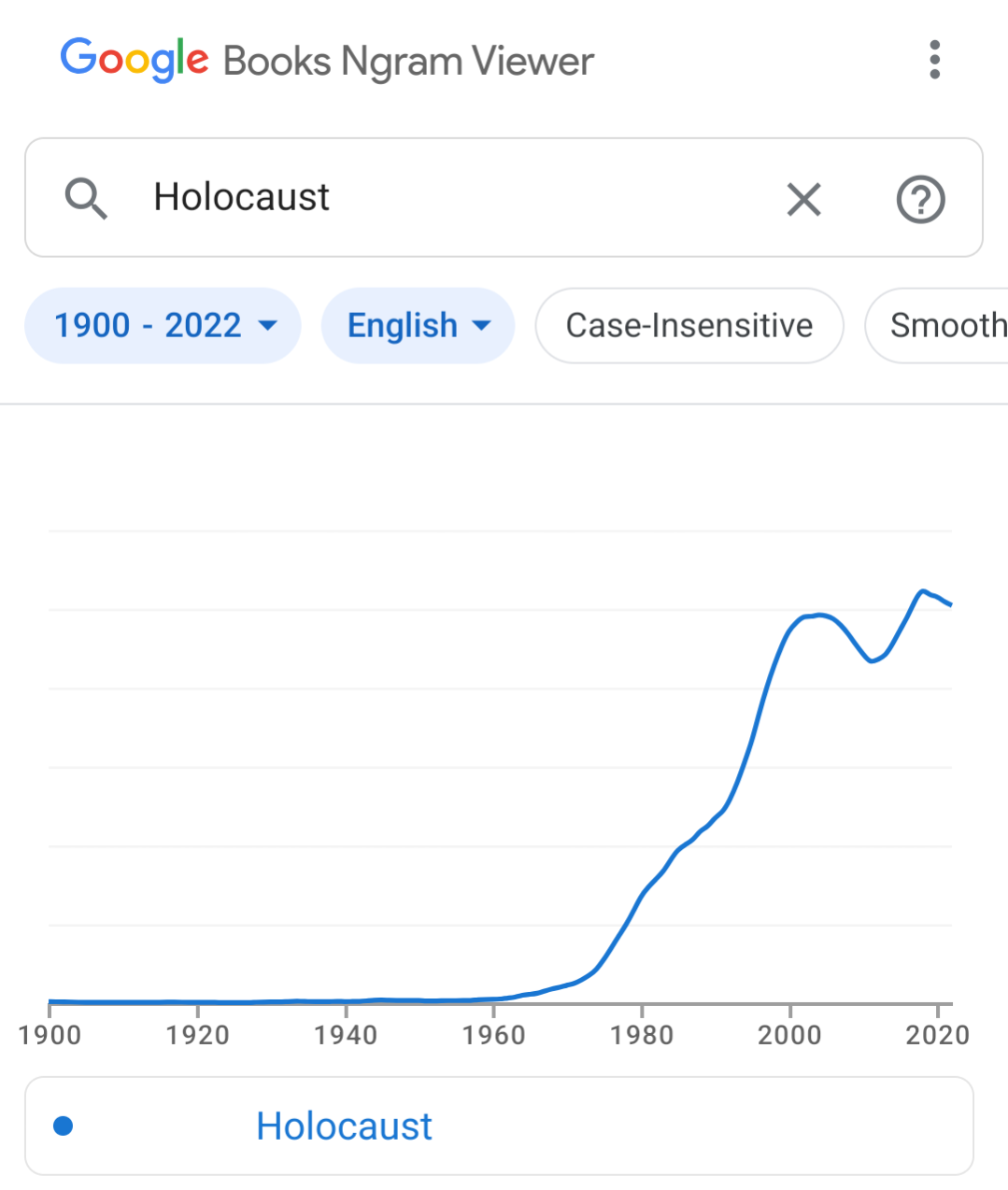Click the Google logo
This screenshot has height=1190, width=1008.
tap(135, 60)
